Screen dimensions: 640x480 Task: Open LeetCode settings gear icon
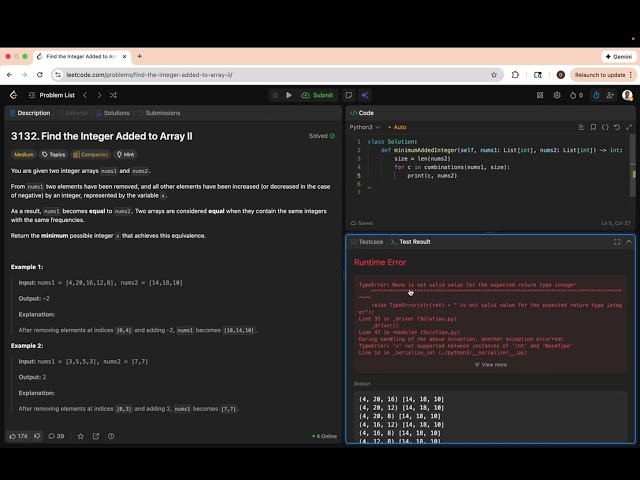(x=556, y=95)
